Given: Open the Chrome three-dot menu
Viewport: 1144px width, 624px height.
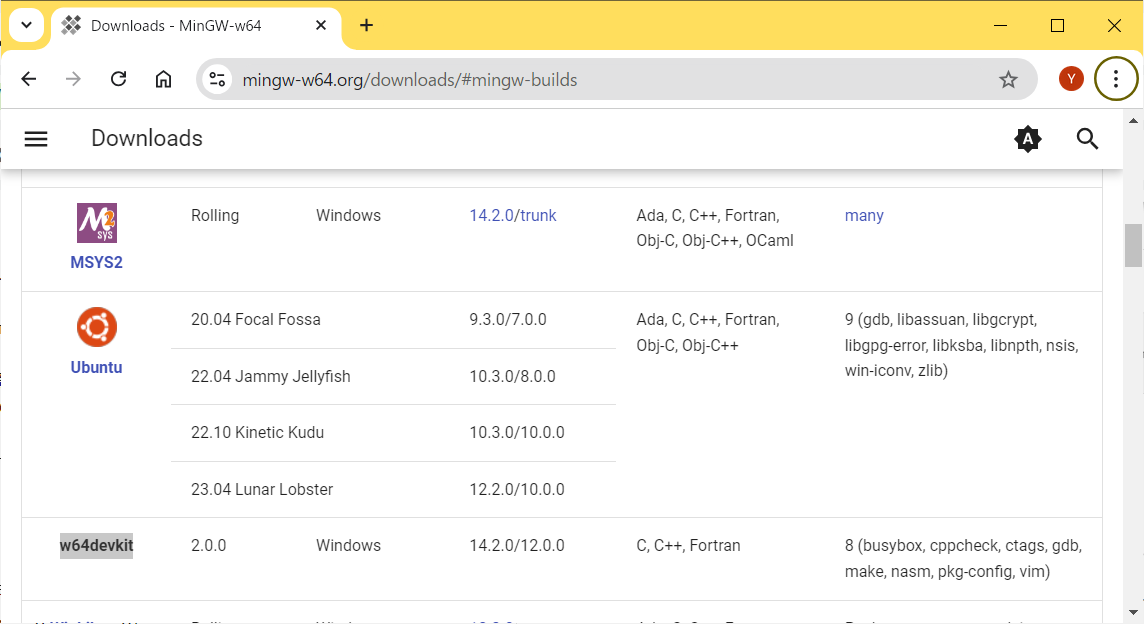Looking at the screenshot, I should coord(1116,80).
